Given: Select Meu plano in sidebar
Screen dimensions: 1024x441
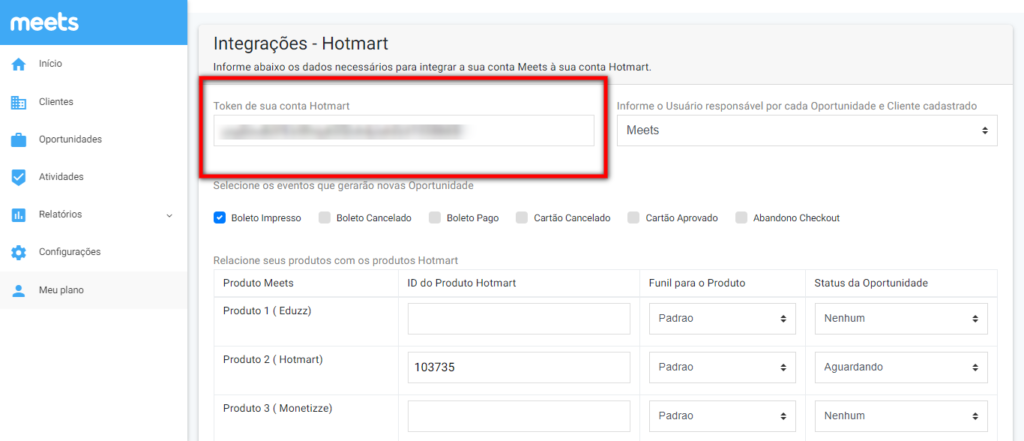Looking at the screenshot, I should click(x=93, y=290).
